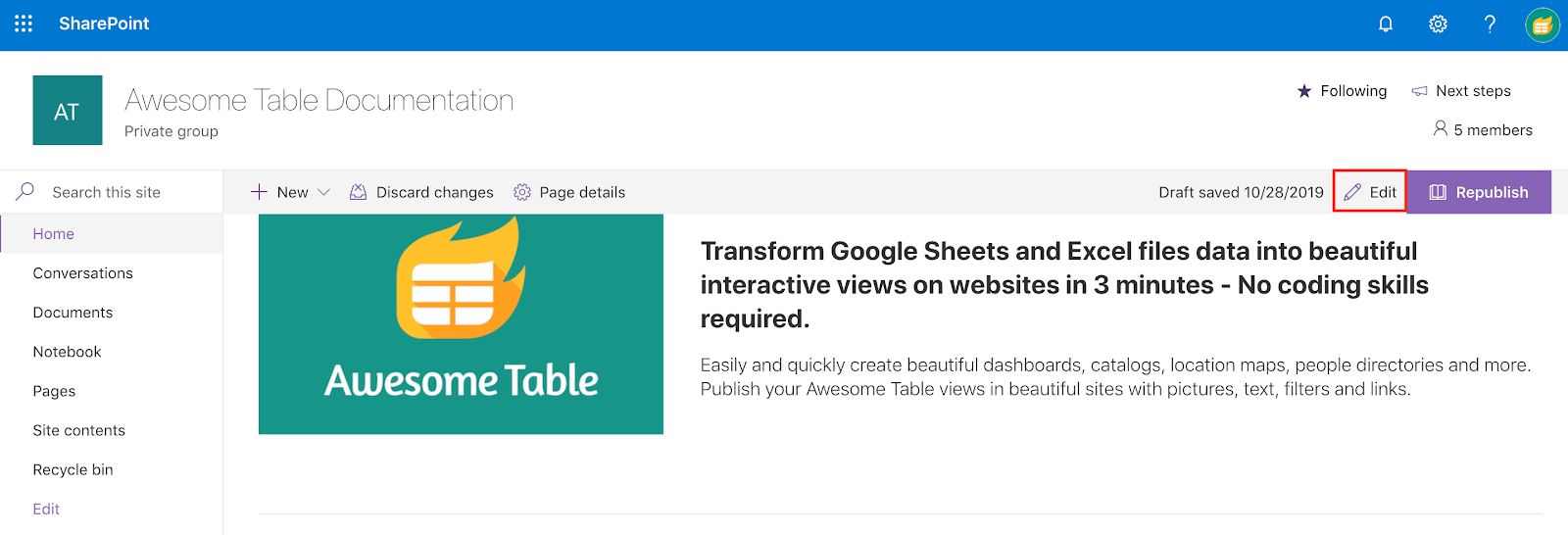Viewport: 1568px width, 535px height.
Task: Open the notifications bell
Action: 1386,24
